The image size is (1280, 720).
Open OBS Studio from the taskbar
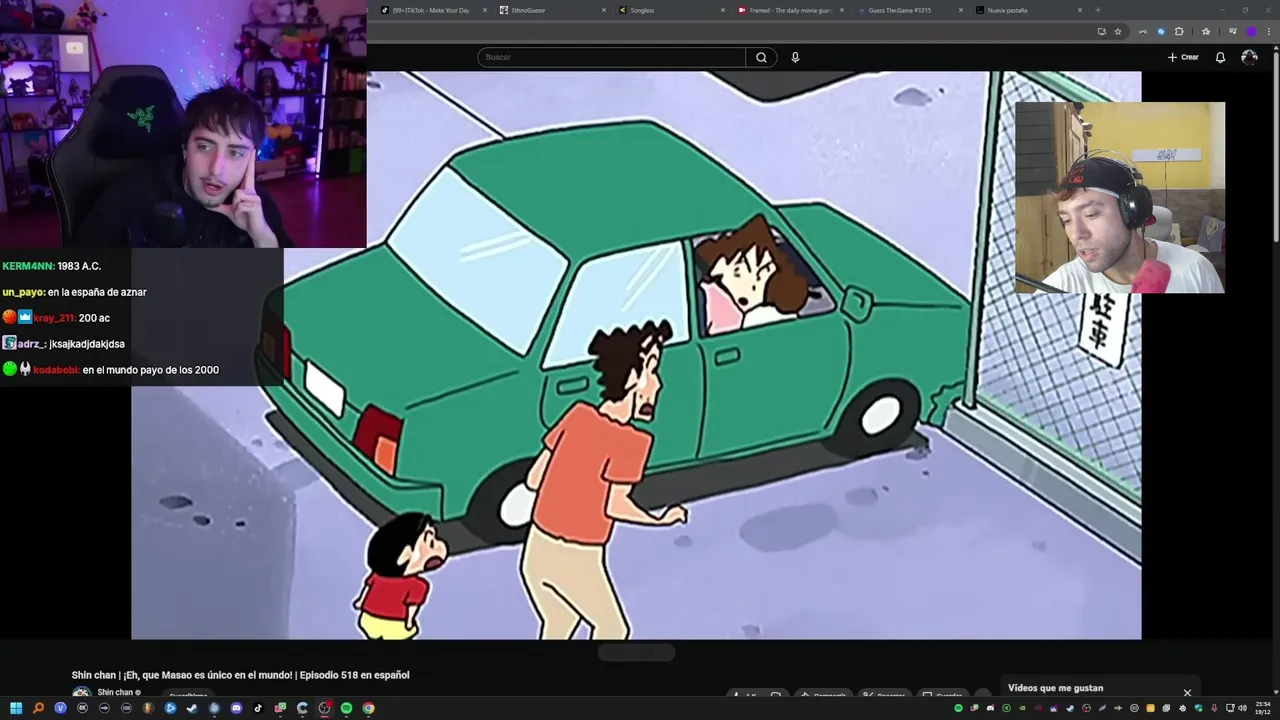(x=324, y=708)
